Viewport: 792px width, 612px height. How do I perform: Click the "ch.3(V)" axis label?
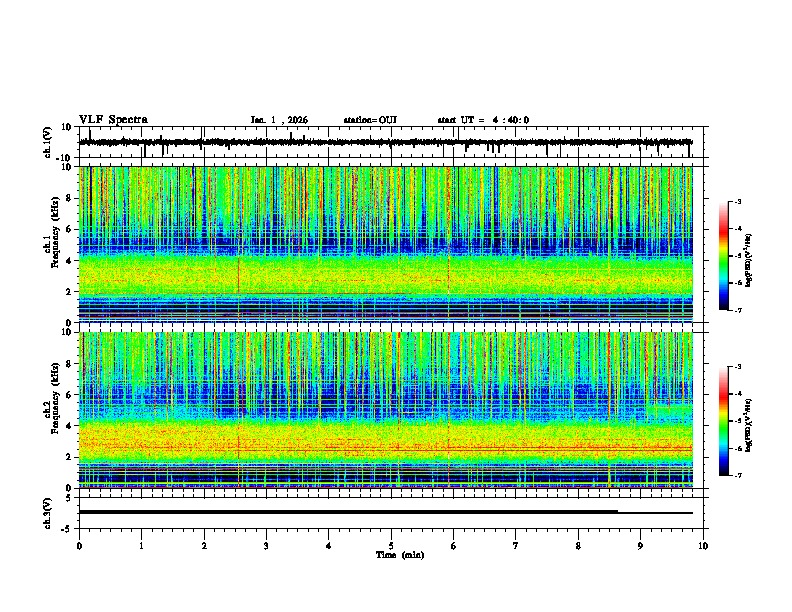pos(48,513)
